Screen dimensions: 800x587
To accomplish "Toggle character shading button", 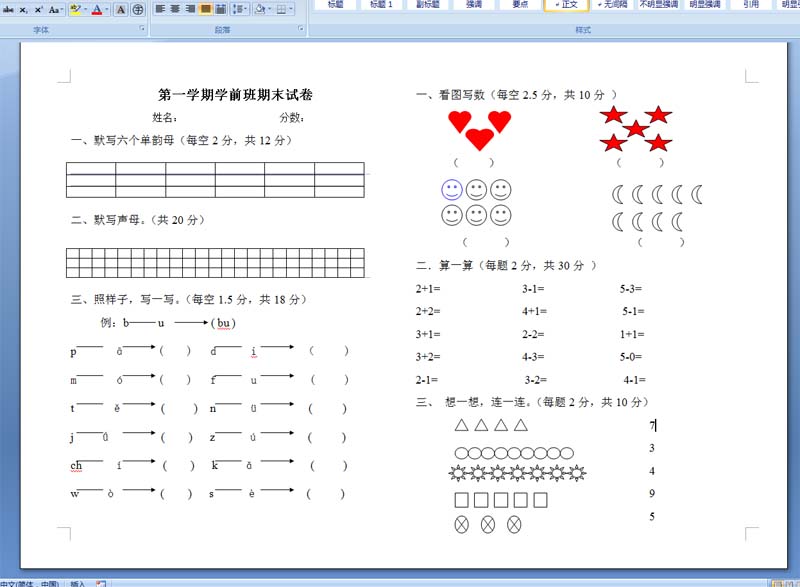I will pos(121,9).
